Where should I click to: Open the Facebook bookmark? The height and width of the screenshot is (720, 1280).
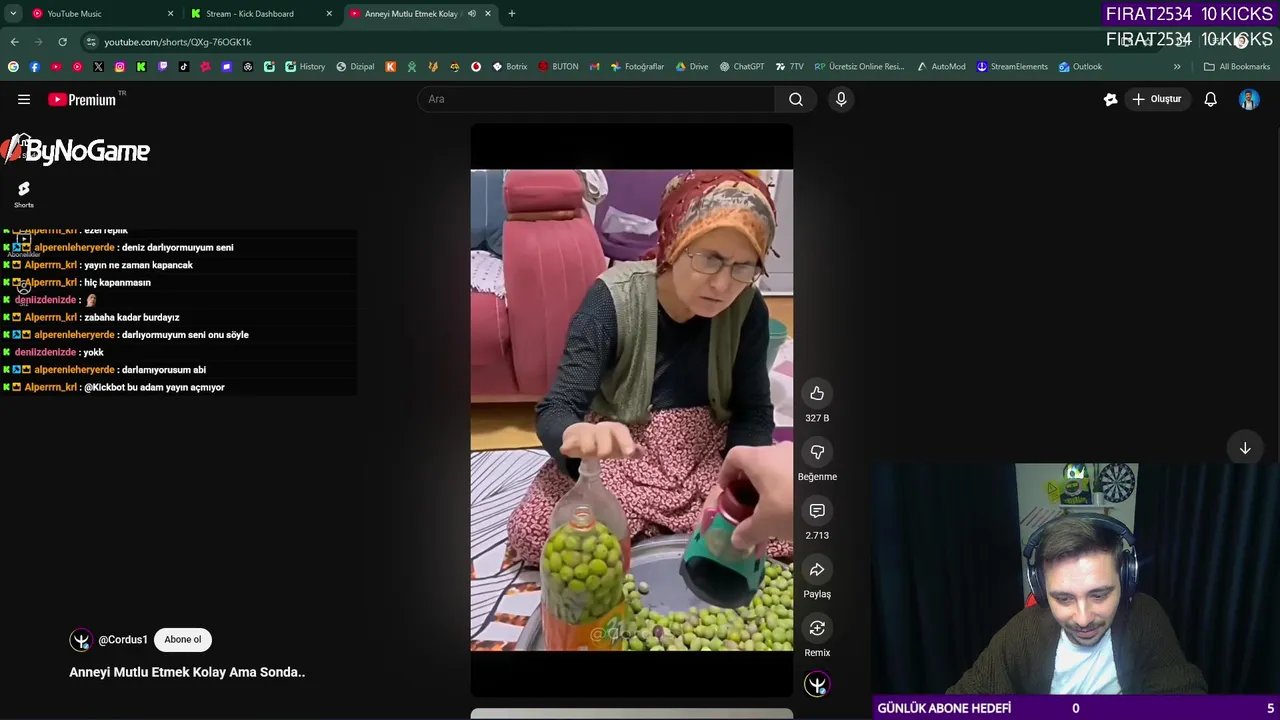(35, 67)
